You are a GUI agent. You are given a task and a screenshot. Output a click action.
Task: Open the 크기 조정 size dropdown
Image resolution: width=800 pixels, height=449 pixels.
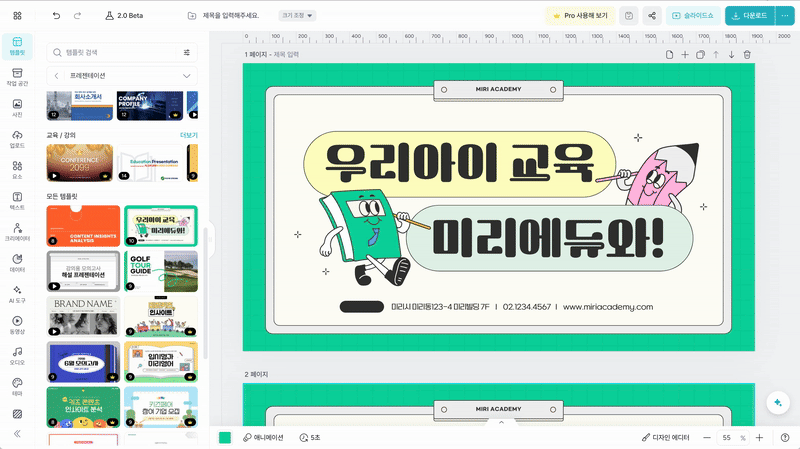pos(297,16)
